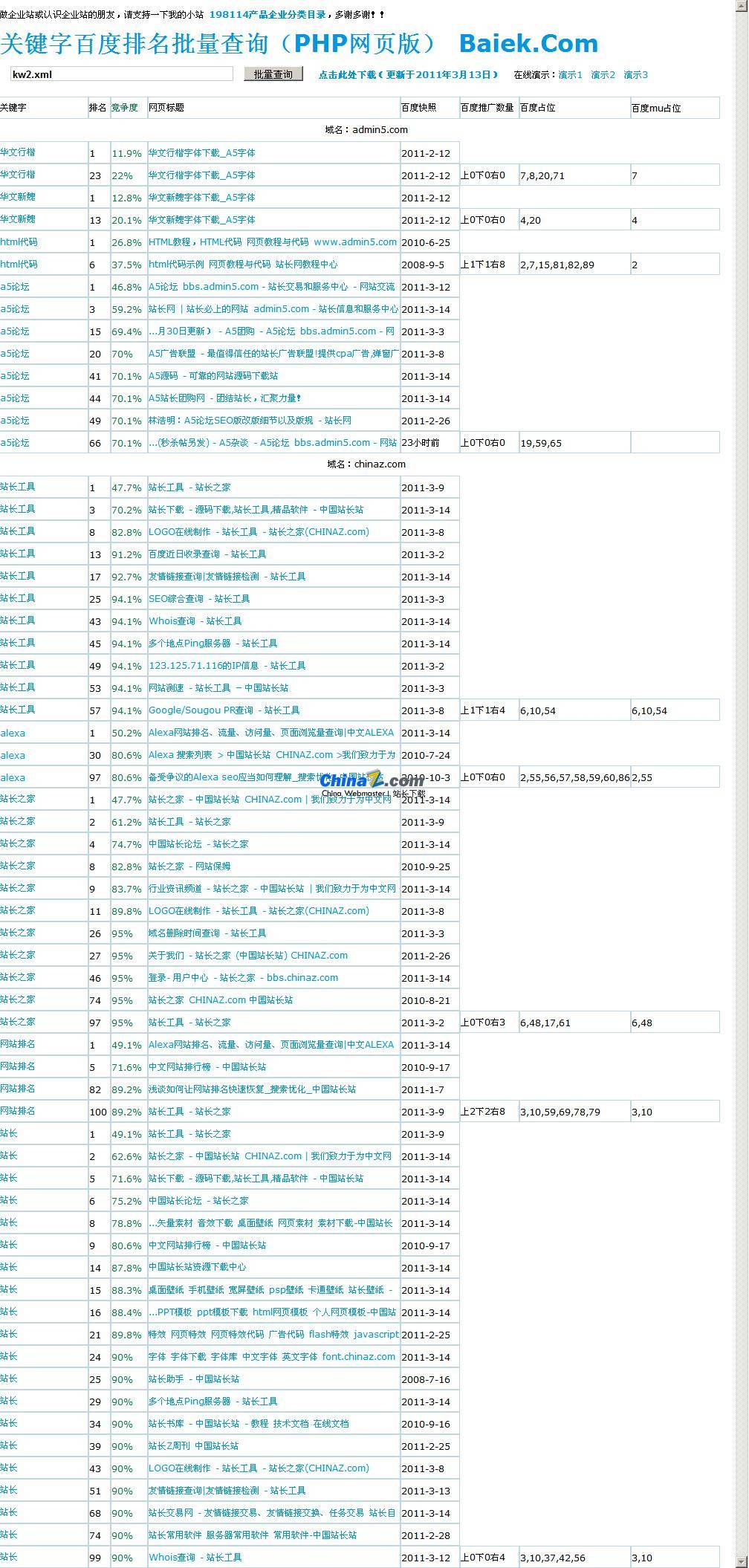The height and width of the screenshot is (1568, 749).
Task: Open the 特效 网页特效 title link
Action: (x=273, y=1335)
